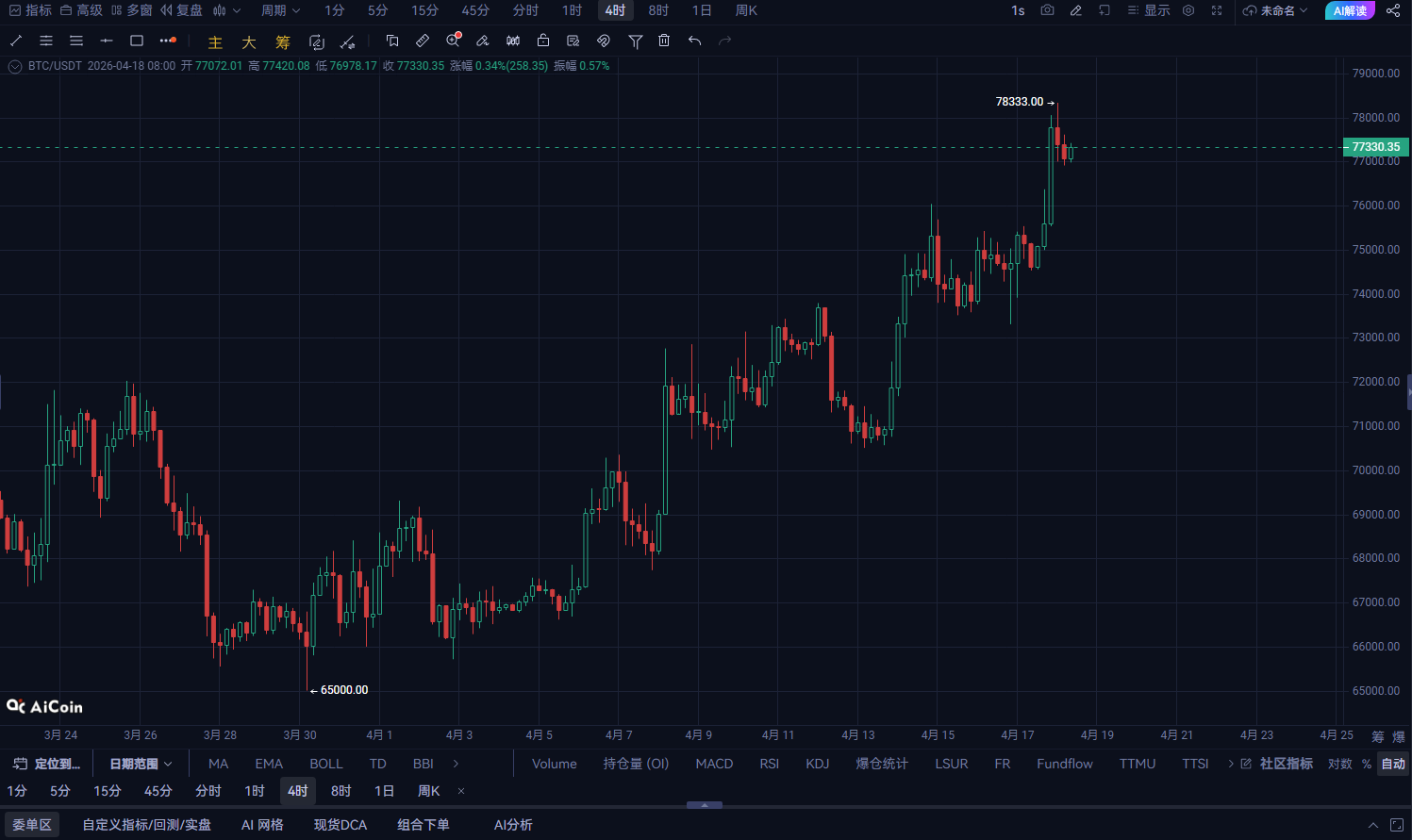The width and height of the screenshot is (1412, 840).
Task: Click the current price label 77330.35
Action: click(1376, 147)
